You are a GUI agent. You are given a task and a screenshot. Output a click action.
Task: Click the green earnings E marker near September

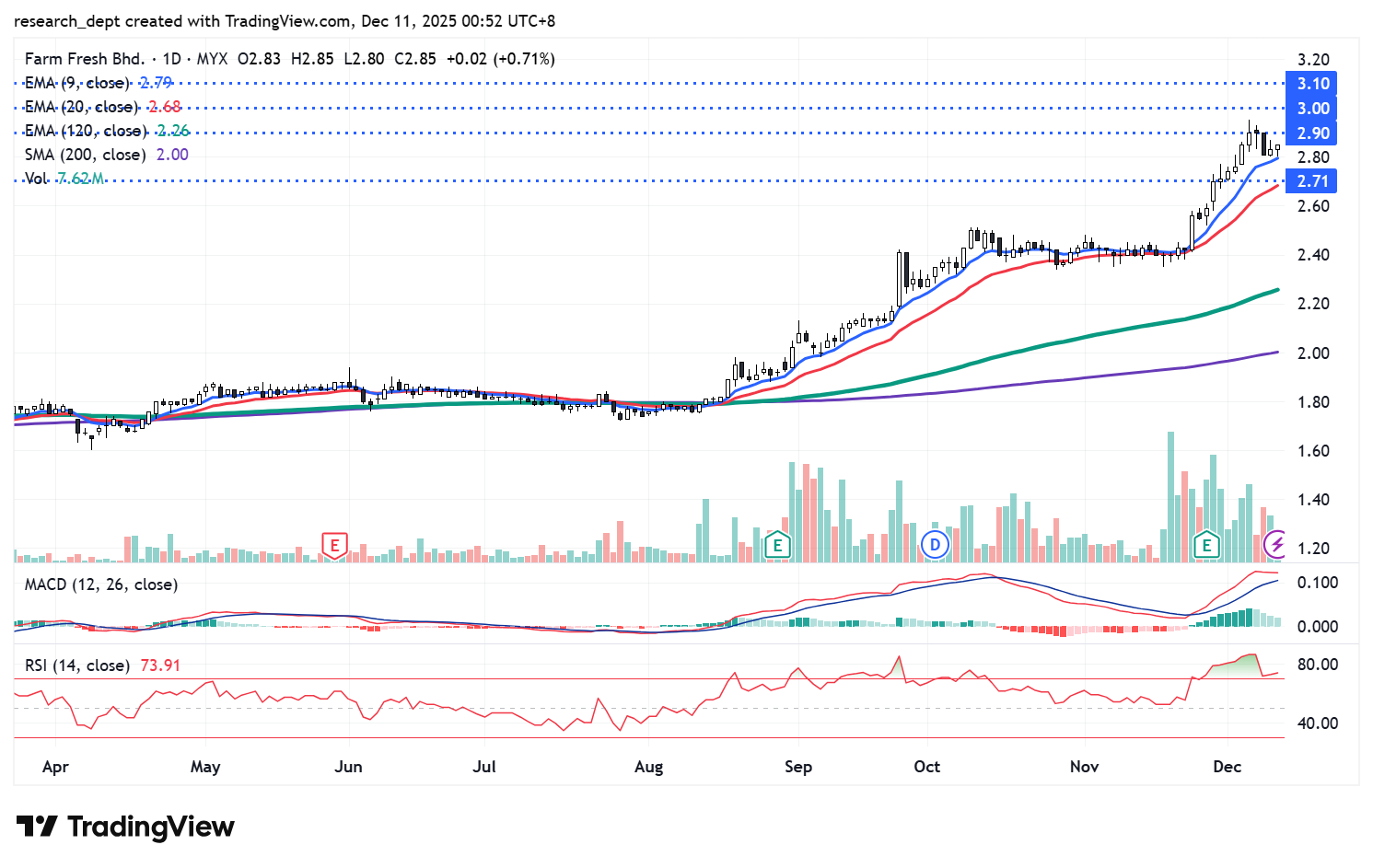pyautogui.click(x=777, y=545)
